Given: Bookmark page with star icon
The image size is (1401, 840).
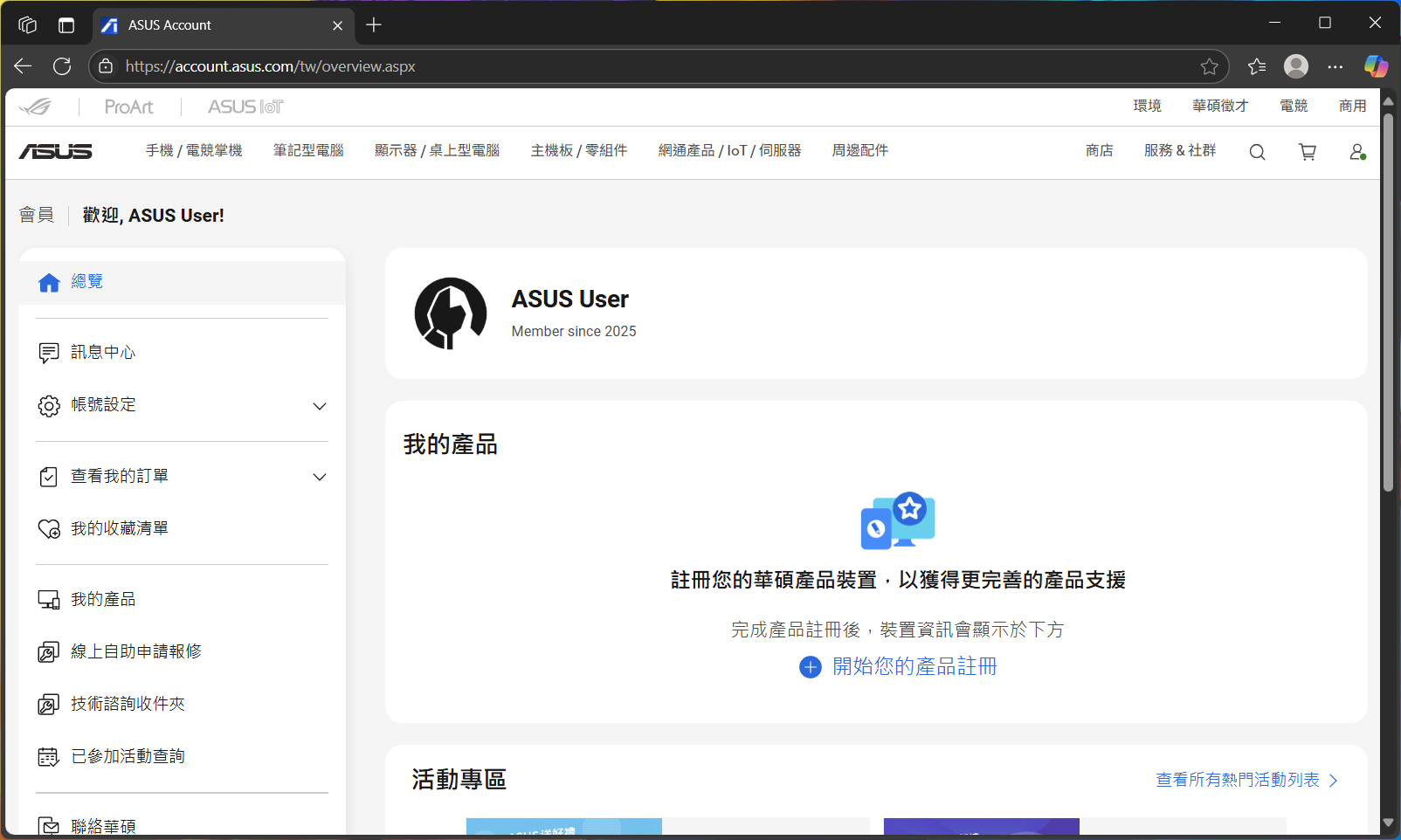Looking at the screenshot, I should [1209, 66].
